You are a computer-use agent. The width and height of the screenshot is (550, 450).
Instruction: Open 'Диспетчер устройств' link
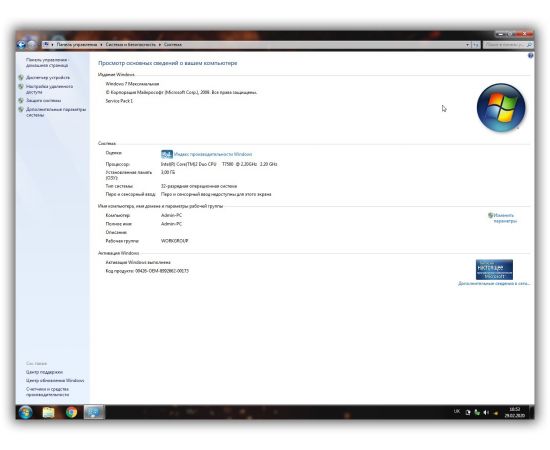48,78
